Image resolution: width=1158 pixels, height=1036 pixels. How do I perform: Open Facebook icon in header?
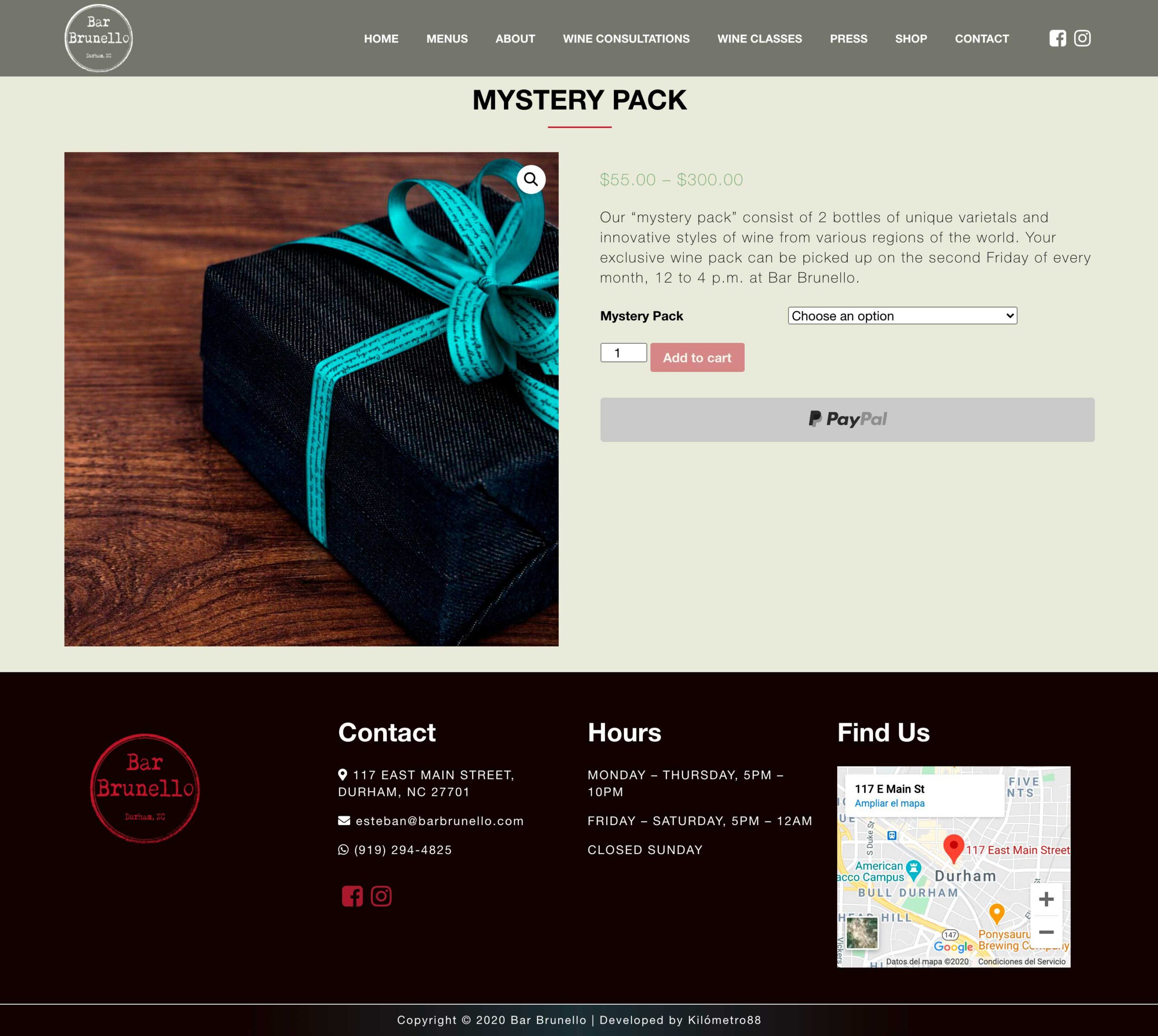click(x=1057, y=38)
